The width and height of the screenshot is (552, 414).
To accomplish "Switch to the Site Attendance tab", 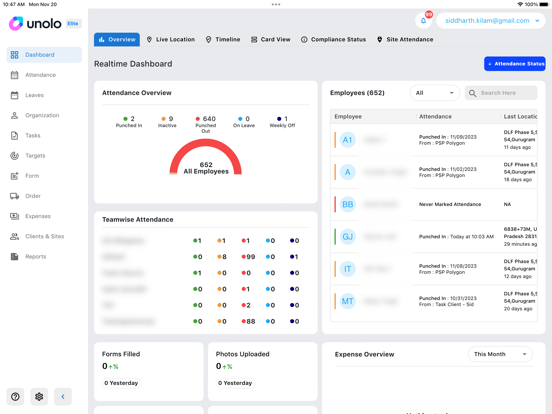I will [405, 39].
